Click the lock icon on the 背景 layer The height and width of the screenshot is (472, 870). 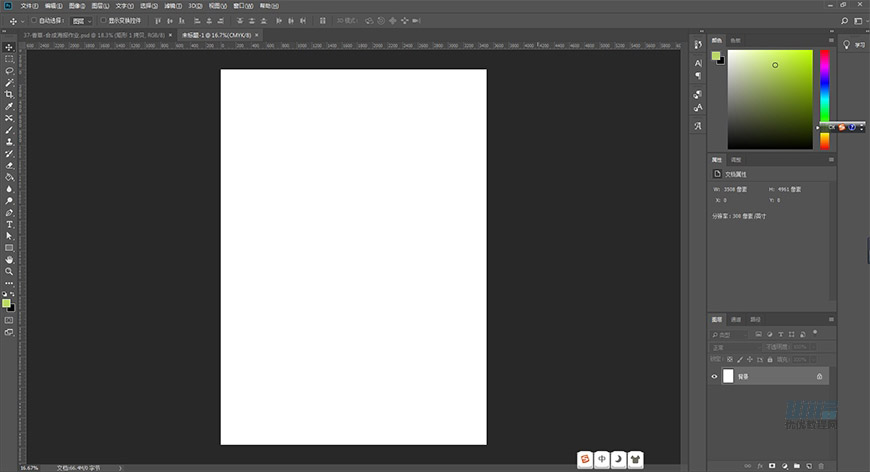819,377
